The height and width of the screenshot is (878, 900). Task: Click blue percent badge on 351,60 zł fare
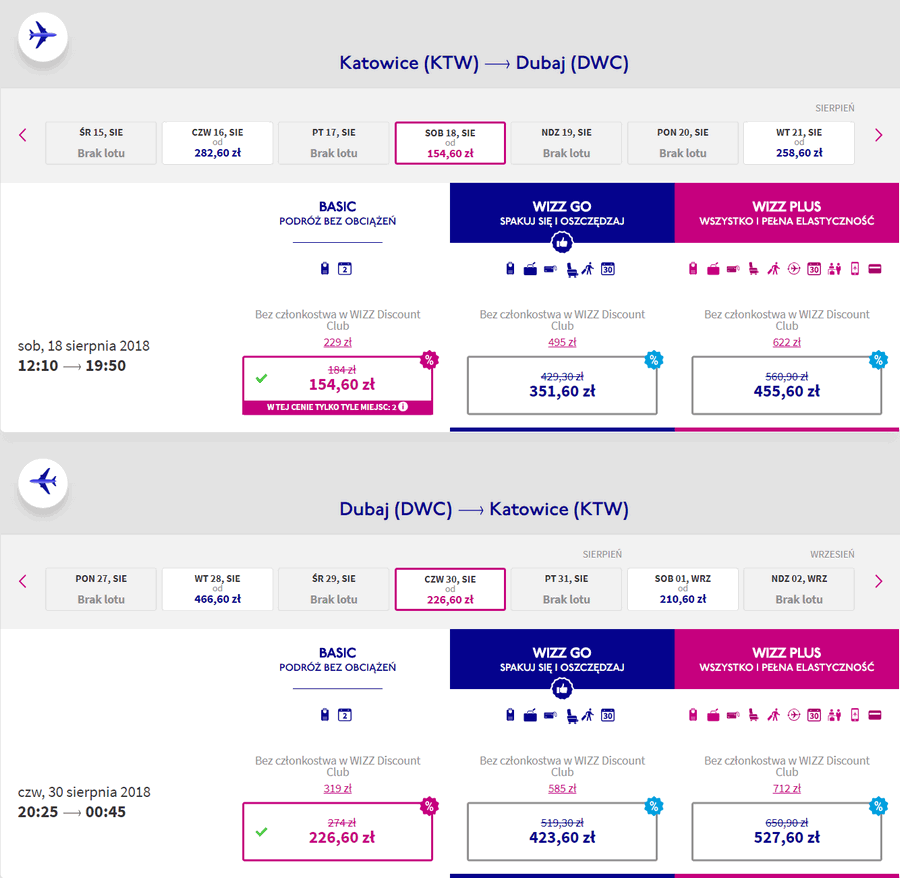[x=654, y=360]
